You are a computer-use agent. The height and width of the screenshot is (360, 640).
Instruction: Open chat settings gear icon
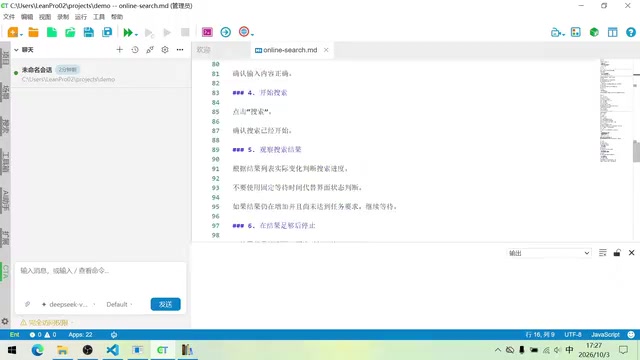click(x=165, y=49)
